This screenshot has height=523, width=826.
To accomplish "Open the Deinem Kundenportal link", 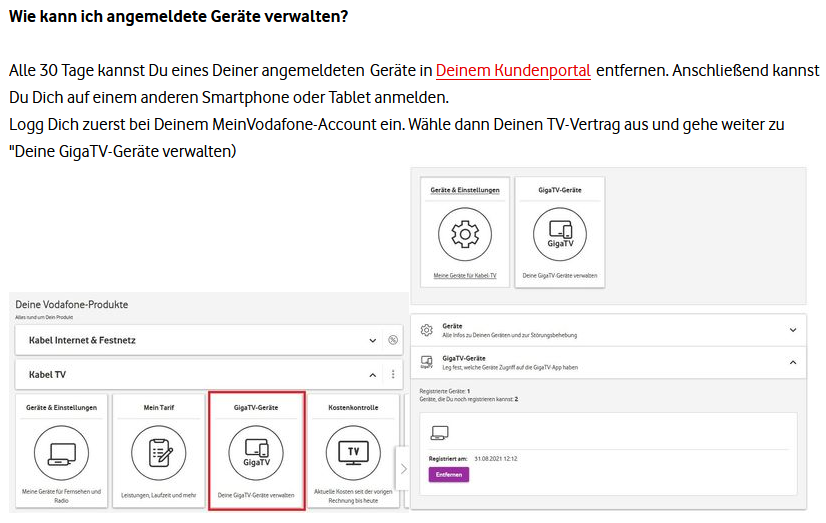I will tap(513, 71).
